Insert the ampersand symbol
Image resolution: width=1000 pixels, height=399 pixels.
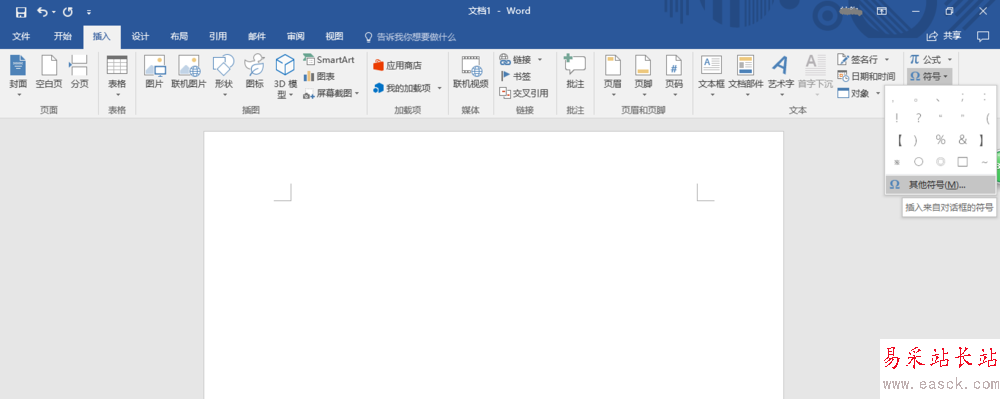(962, 140)
